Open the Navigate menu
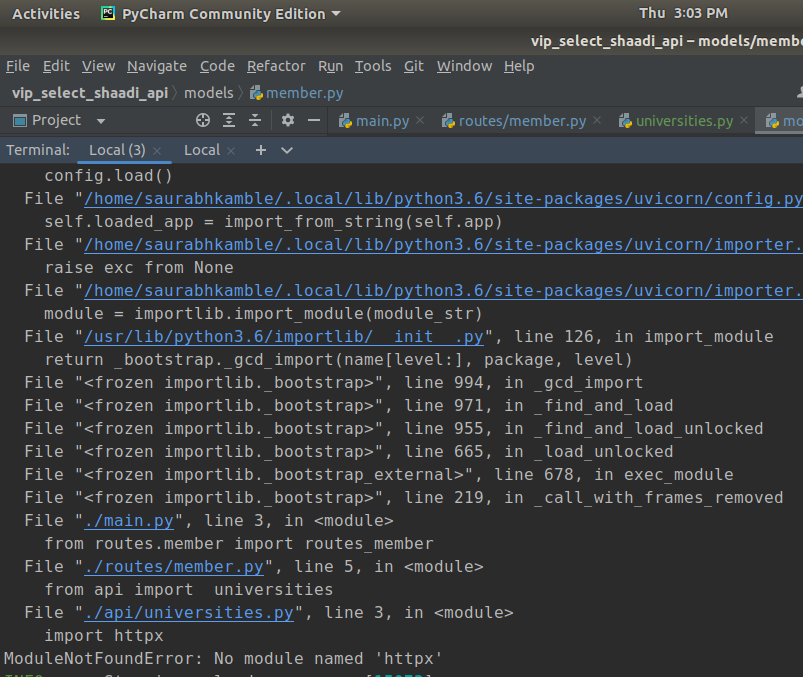Image resolution: width=803 pixels, height=677 pixels. click(x=157, y=66)
